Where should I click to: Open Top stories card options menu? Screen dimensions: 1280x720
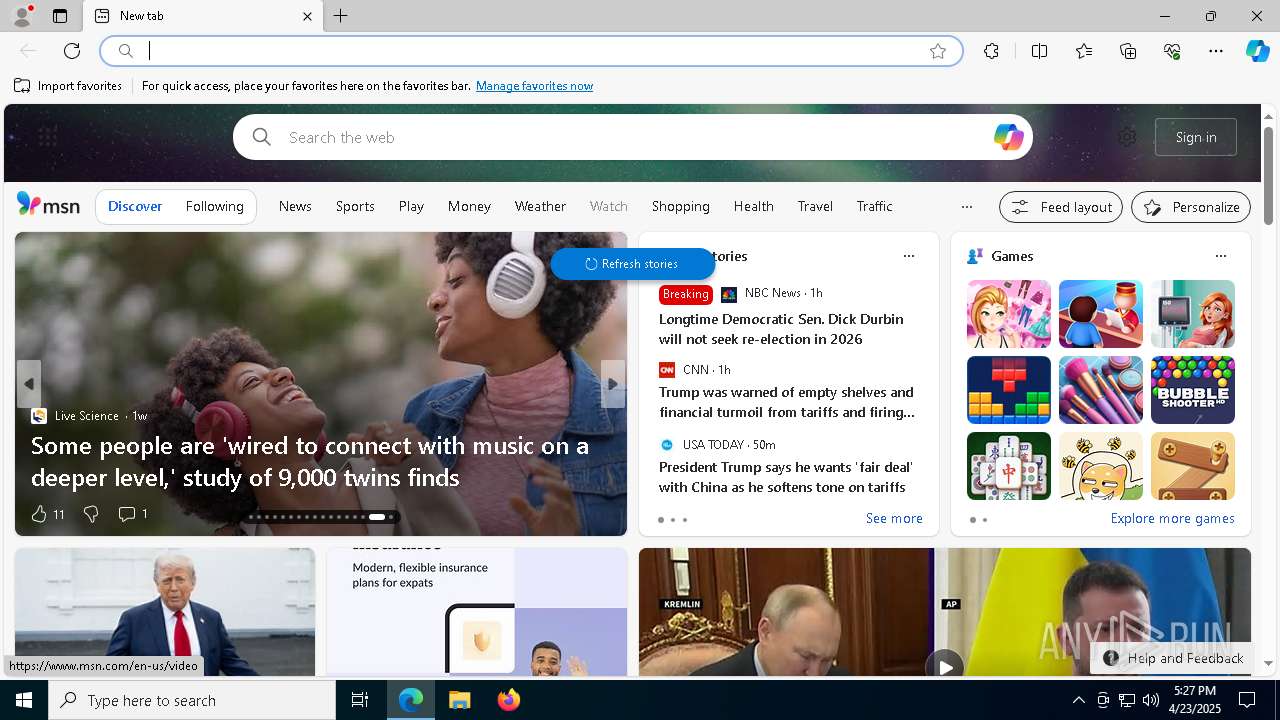[908, 256]
